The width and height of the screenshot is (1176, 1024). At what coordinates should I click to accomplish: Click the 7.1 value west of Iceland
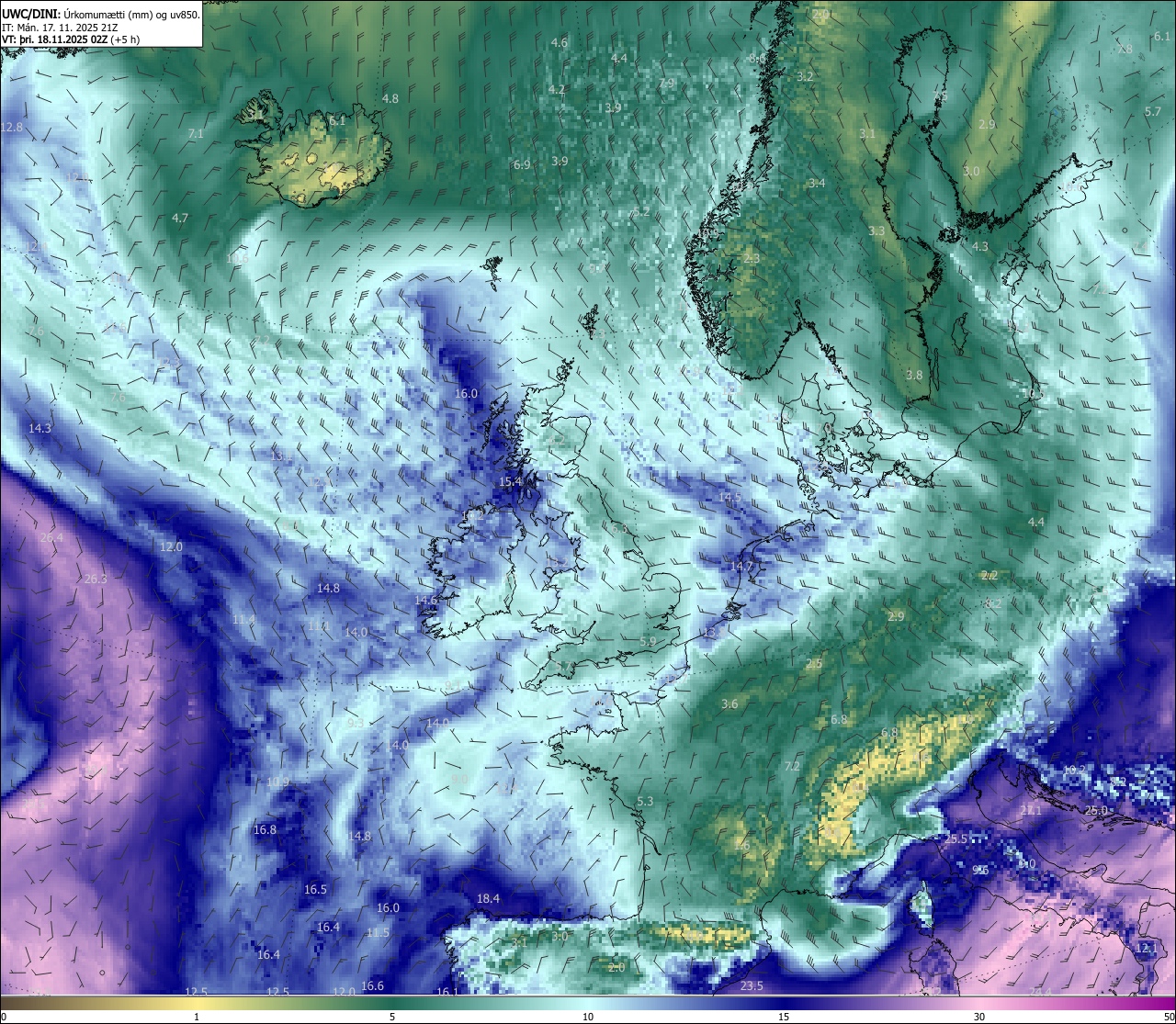tap(195, 133)
